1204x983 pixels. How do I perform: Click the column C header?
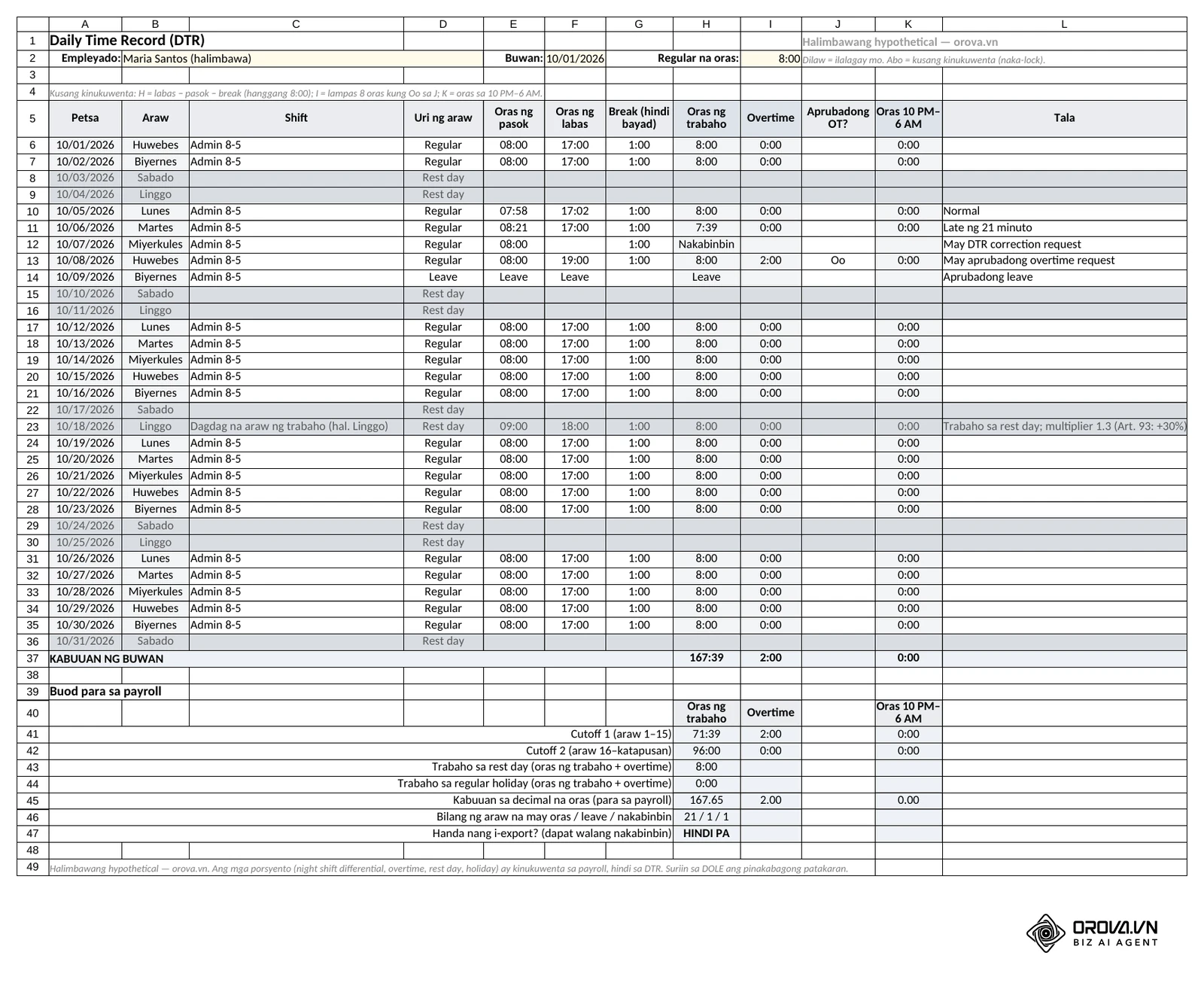point(296,24)
